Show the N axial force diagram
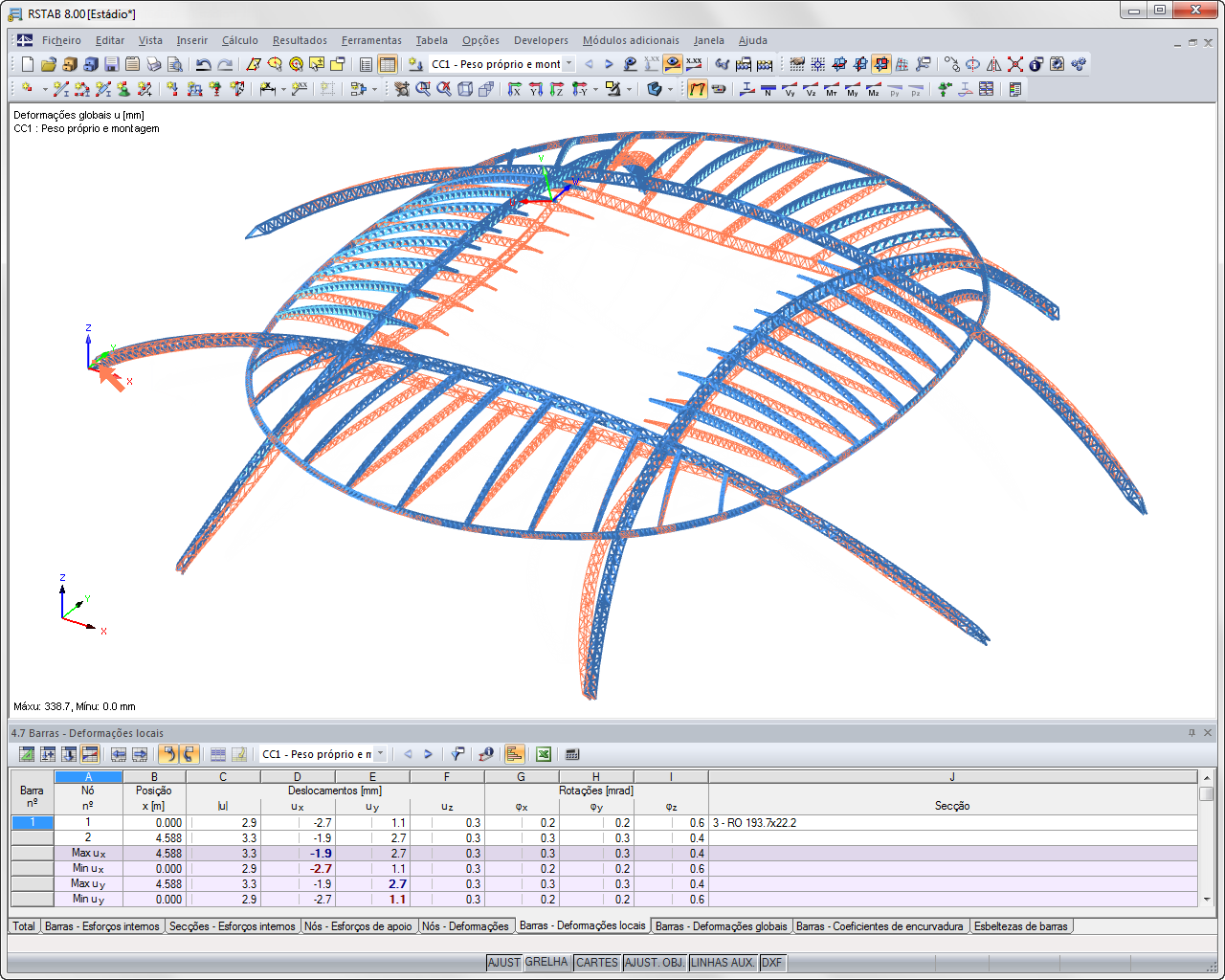The image size is (1225, 980). pyautogui.click(x=768, y=89)
